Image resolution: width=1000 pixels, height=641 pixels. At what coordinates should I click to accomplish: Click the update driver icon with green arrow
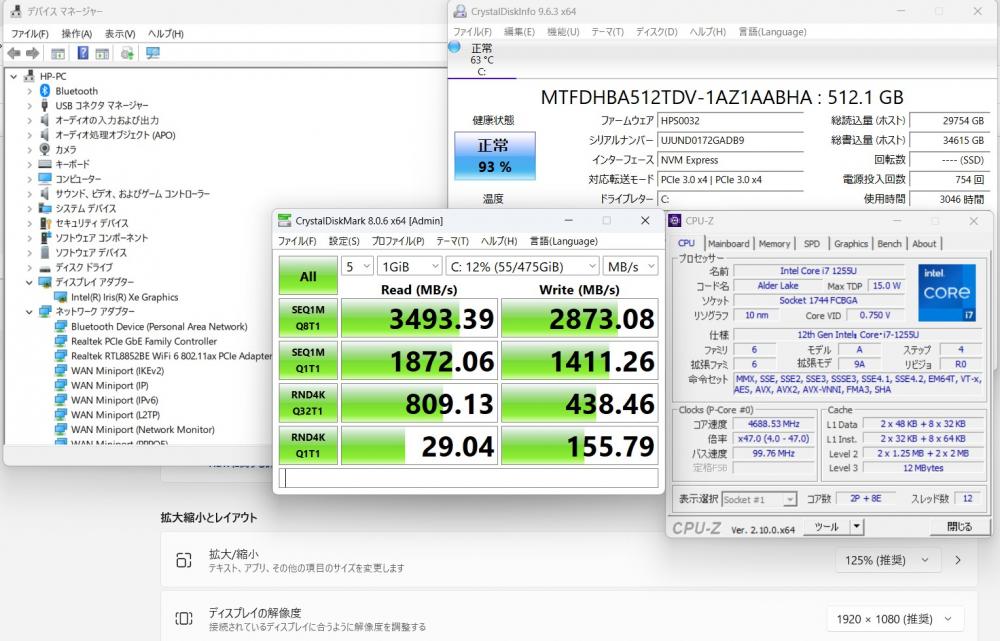[127, 53]
